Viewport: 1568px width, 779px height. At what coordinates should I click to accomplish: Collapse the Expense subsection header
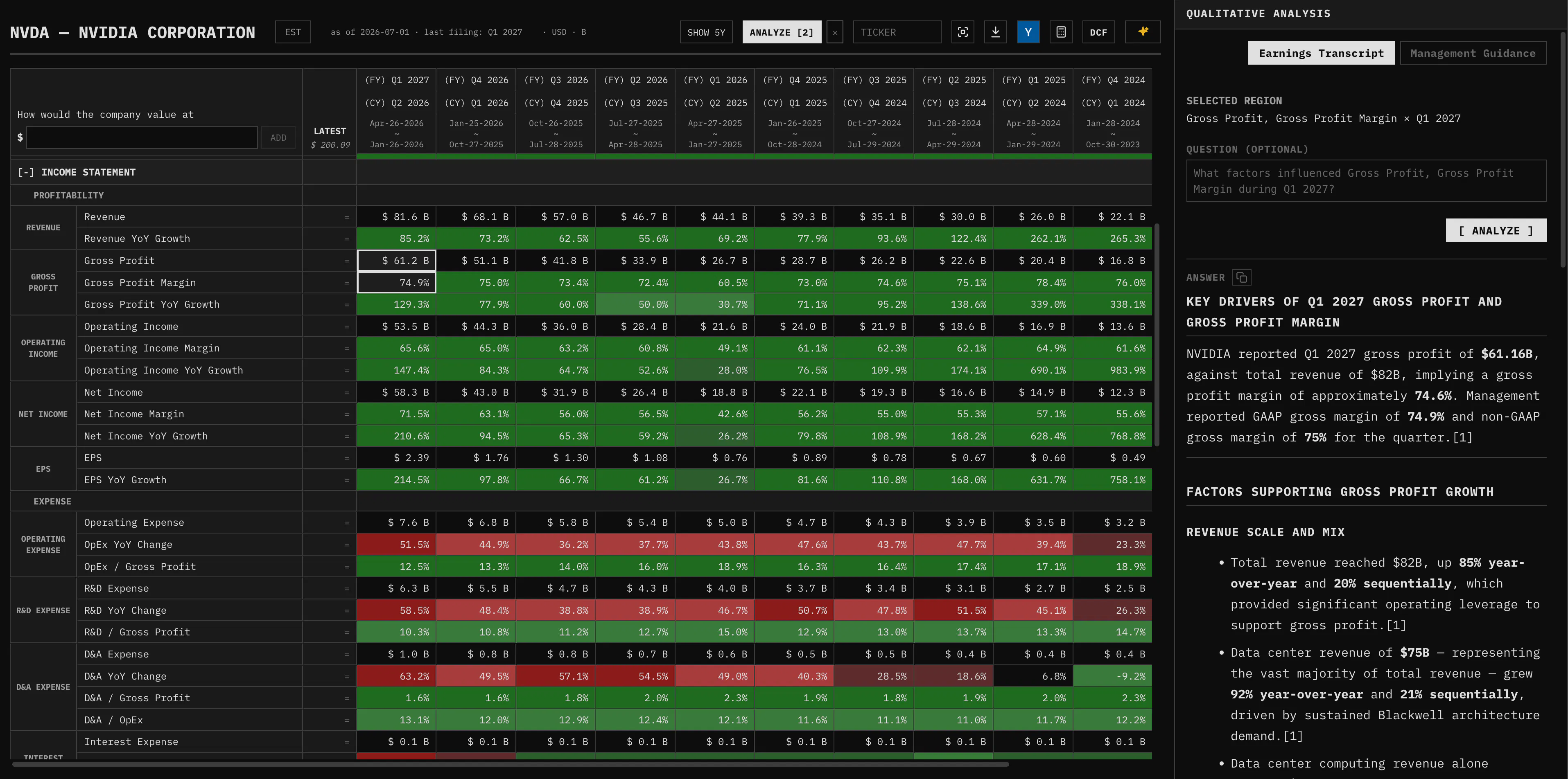click(52, 501)
